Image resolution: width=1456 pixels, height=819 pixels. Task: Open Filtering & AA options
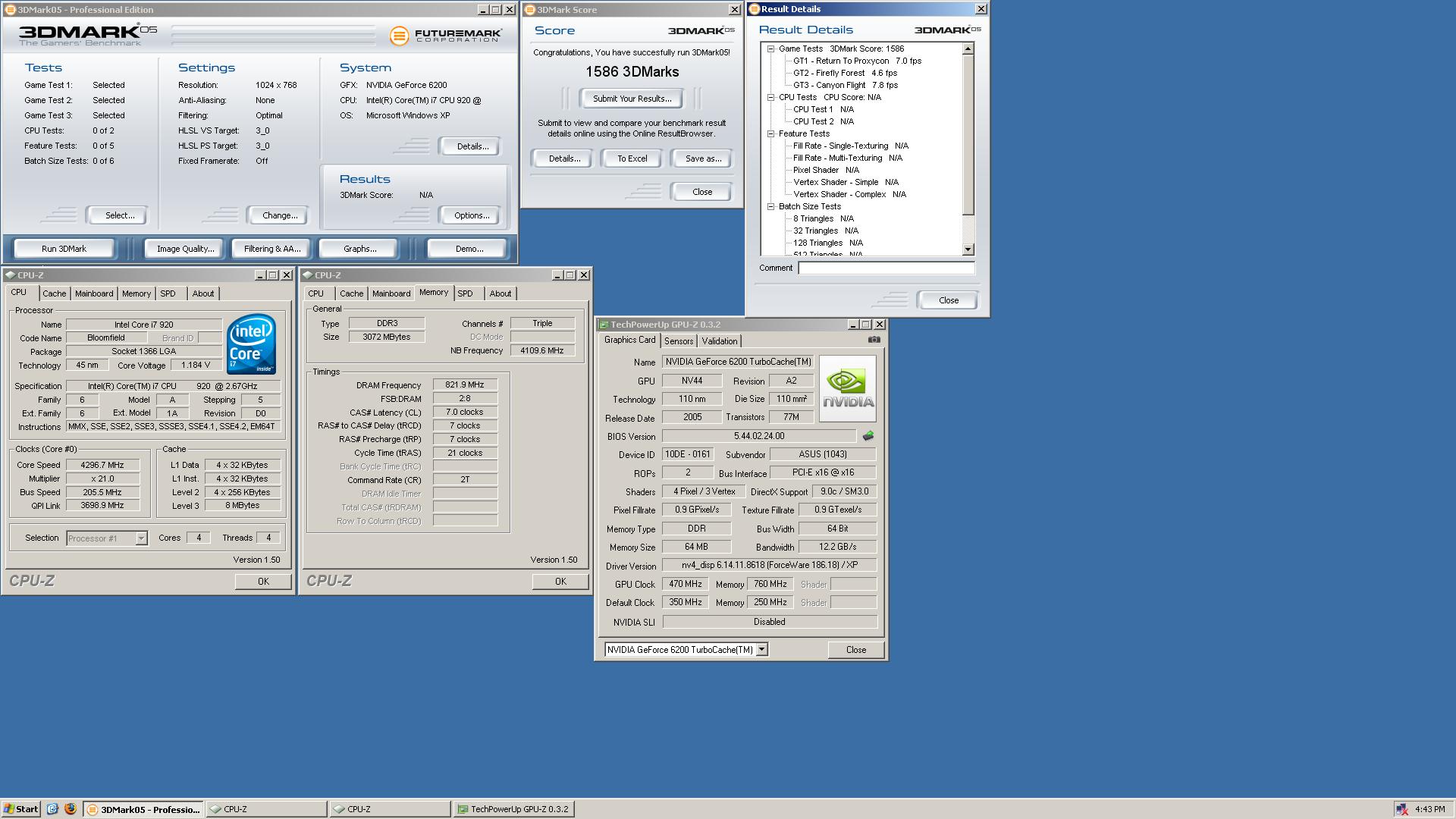click(271, 249)
